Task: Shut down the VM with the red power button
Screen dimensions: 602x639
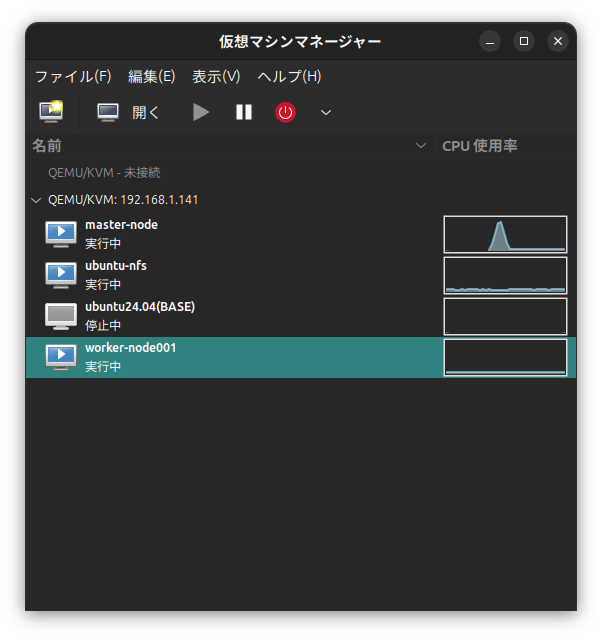Action: [x=285, y=112]
